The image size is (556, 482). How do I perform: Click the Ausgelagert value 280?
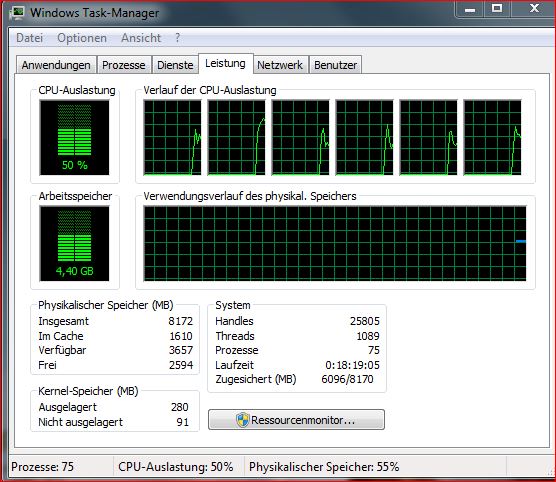point(180,407)
